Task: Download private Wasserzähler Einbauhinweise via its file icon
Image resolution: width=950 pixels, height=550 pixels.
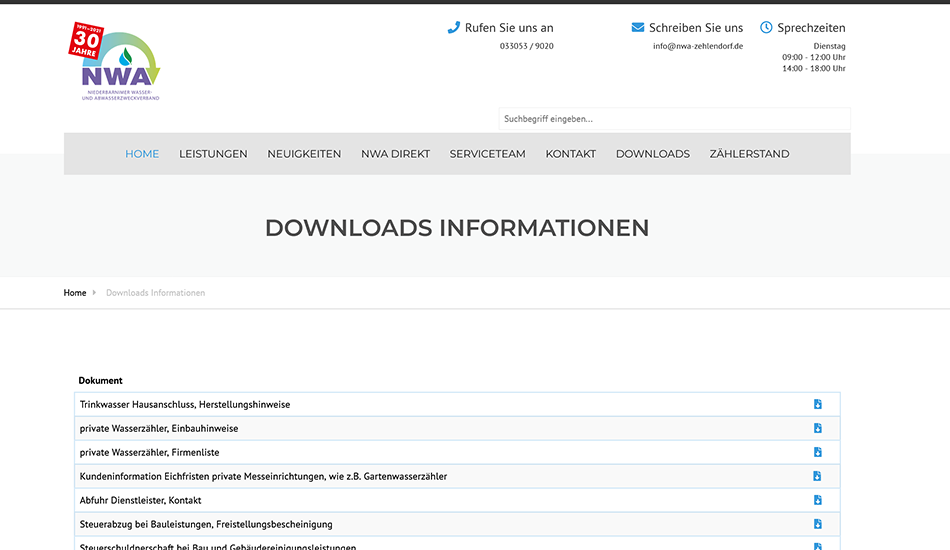Action: click(817, 428)
